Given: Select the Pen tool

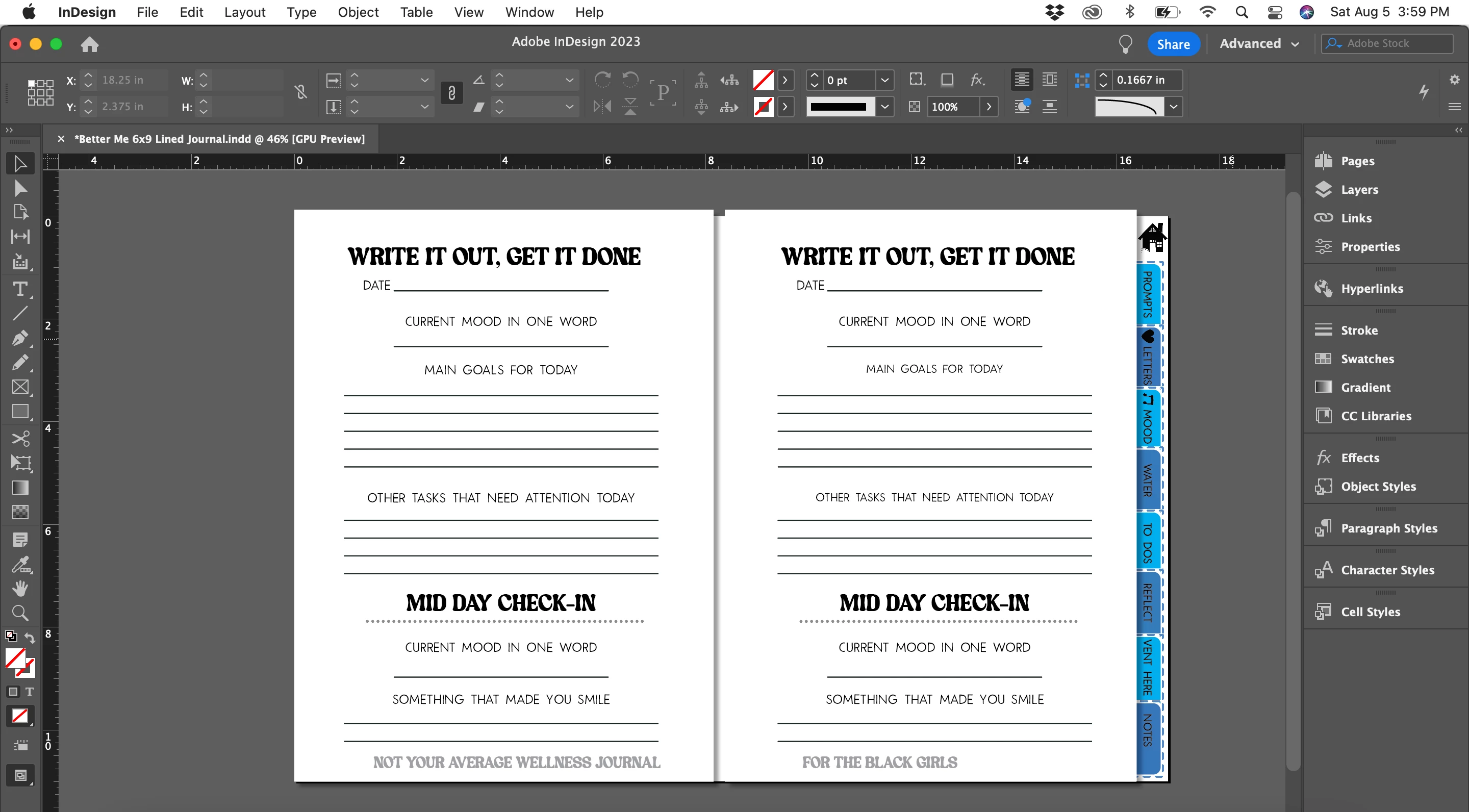Looking at the screenshot, I should [x=20, y=338].
